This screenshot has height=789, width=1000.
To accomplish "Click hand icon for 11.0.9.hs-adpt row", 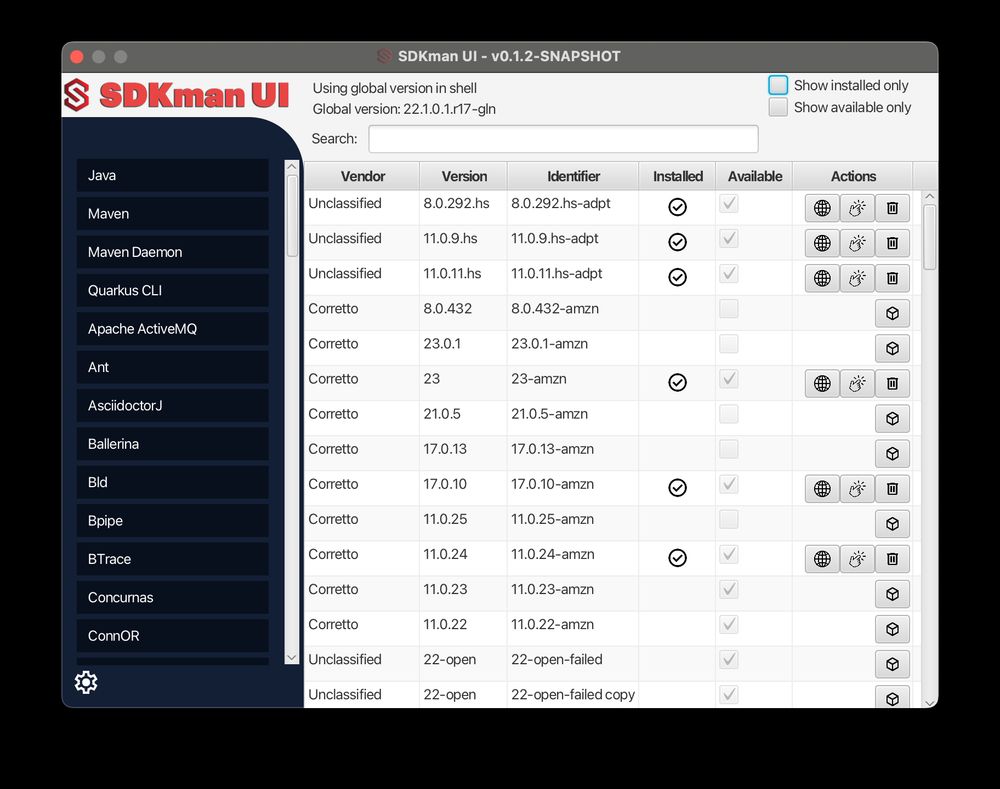I will 857,243.
